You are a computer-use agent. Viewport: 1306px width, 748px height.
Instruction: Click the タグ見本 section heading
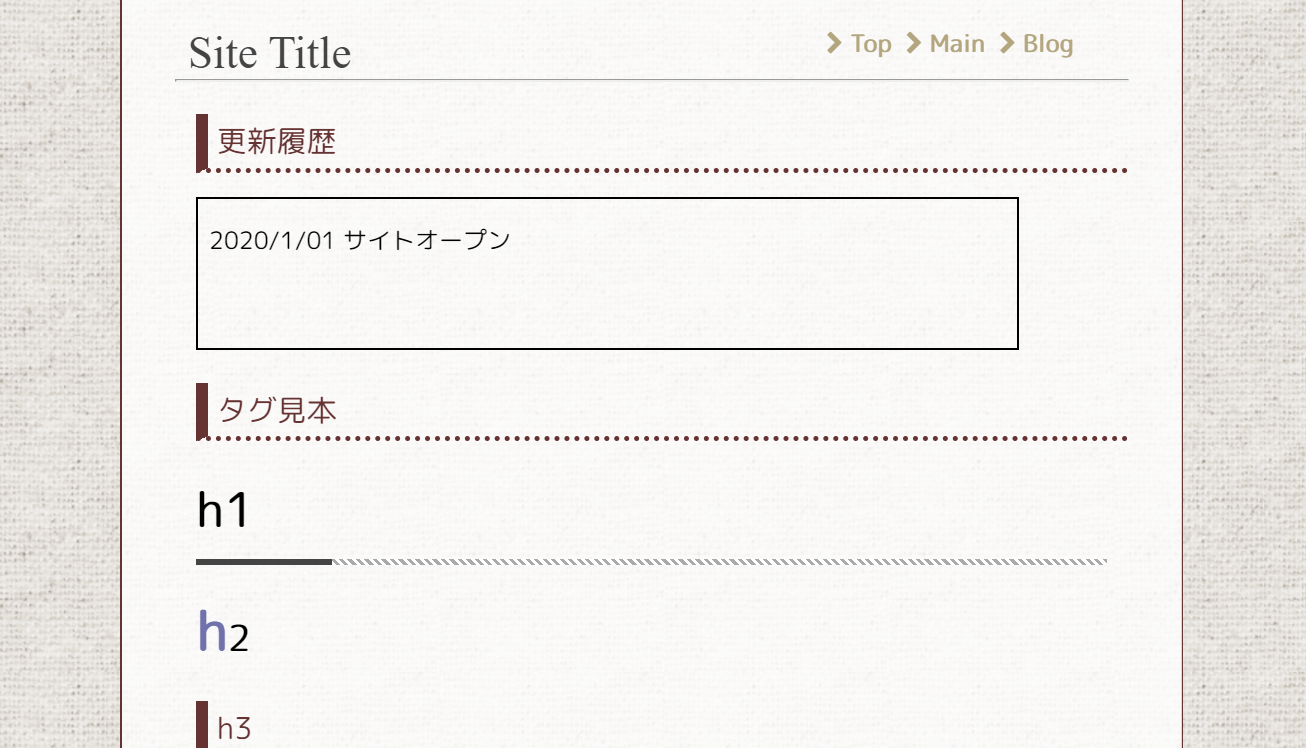(x=277, y=410)
